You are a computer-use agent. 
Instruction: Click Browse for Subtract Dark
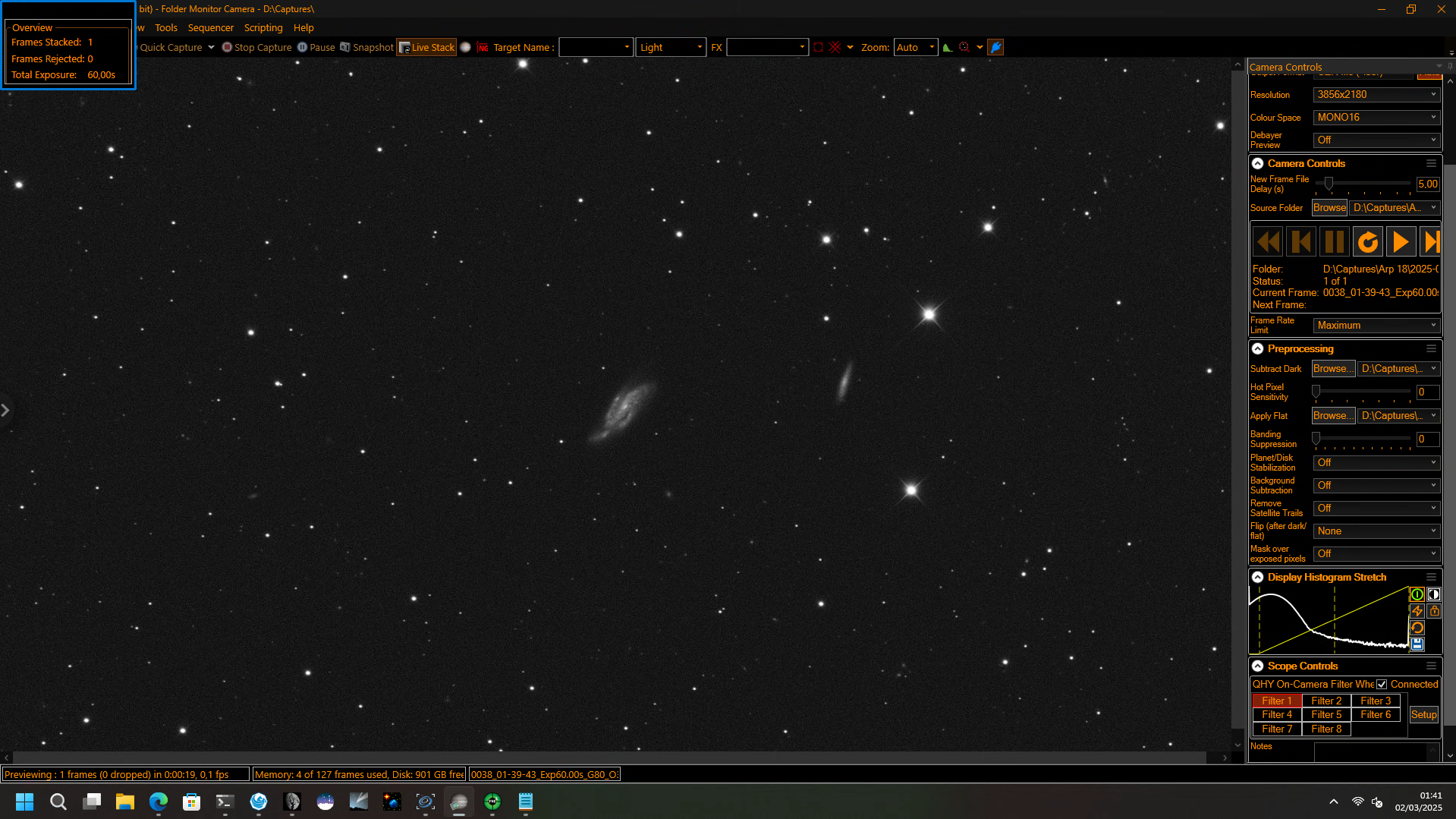point(1333,368)
